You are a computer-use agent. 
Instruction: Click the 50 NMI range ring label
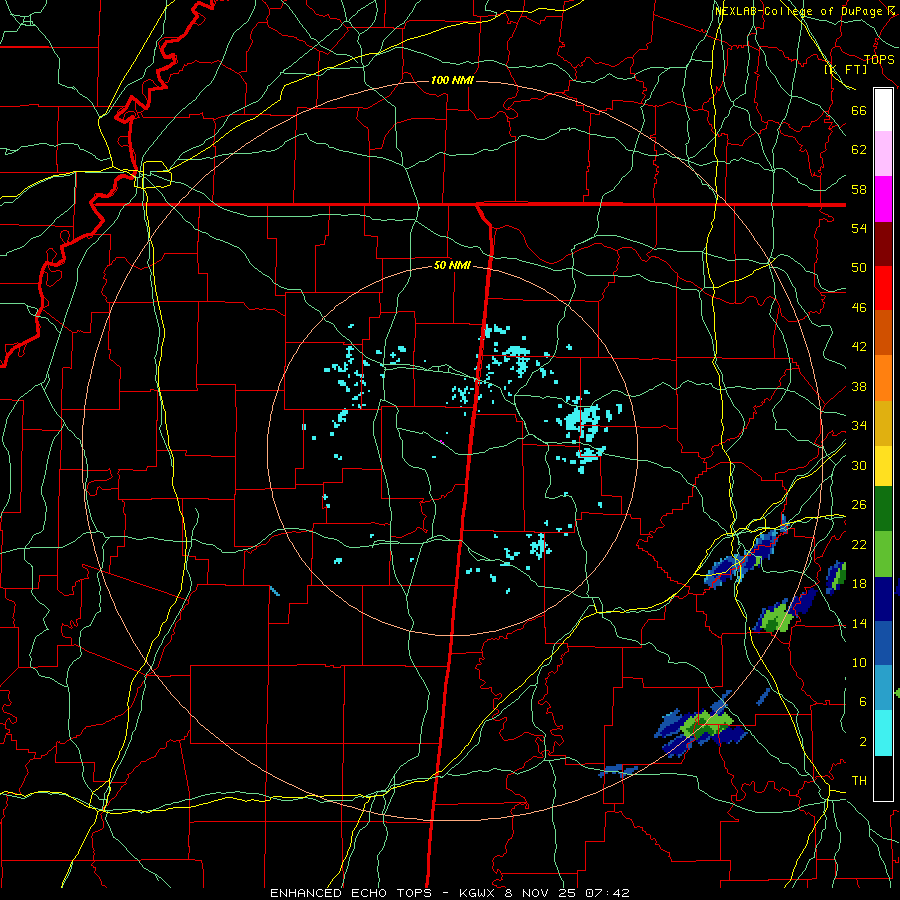pos(452,265)
